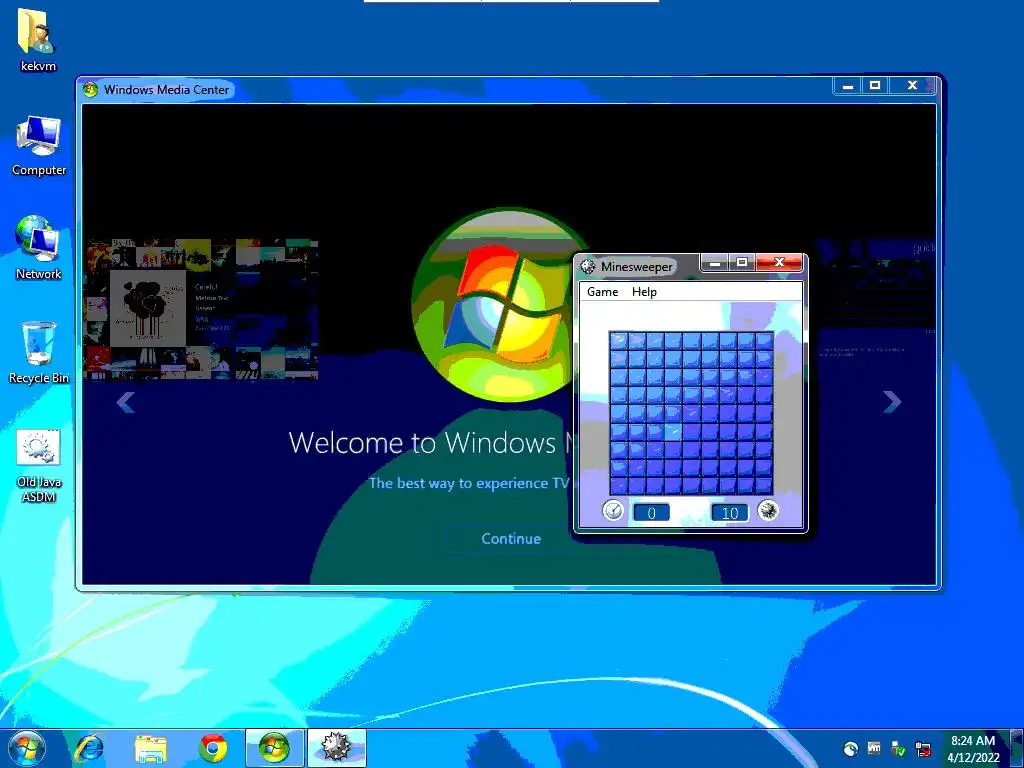
Task: Click the Minesweeper title bar icon
Action: 588,266
